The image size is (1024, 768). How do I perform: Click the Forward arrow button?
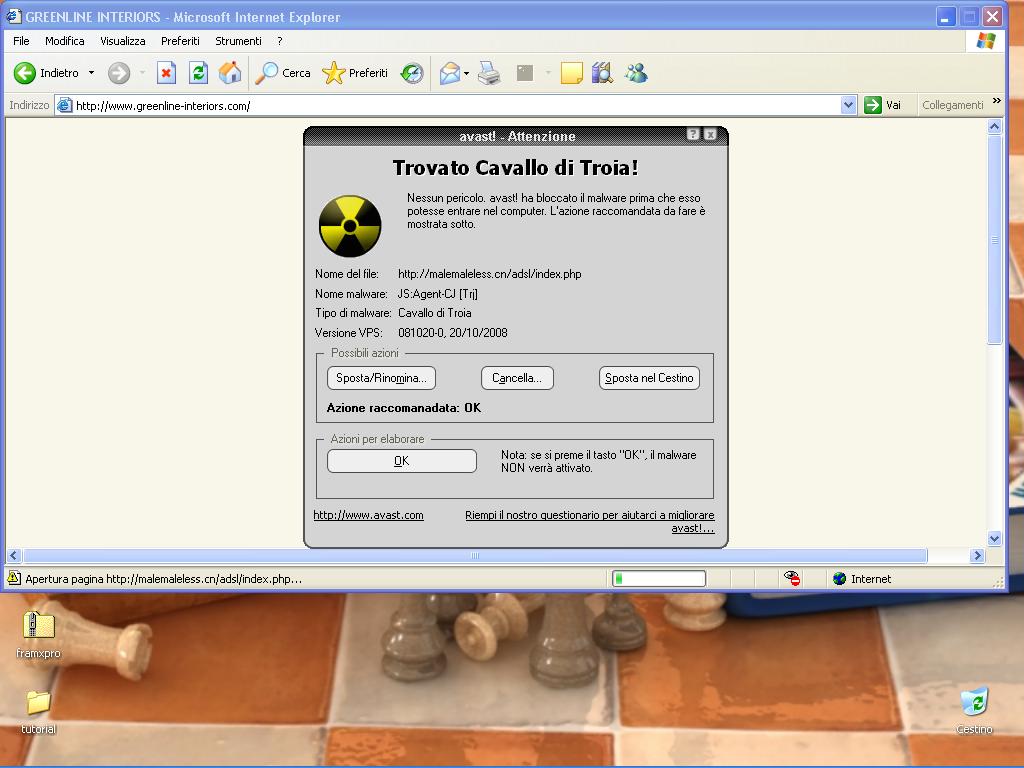pyautogui.click(x=119, y=73)
